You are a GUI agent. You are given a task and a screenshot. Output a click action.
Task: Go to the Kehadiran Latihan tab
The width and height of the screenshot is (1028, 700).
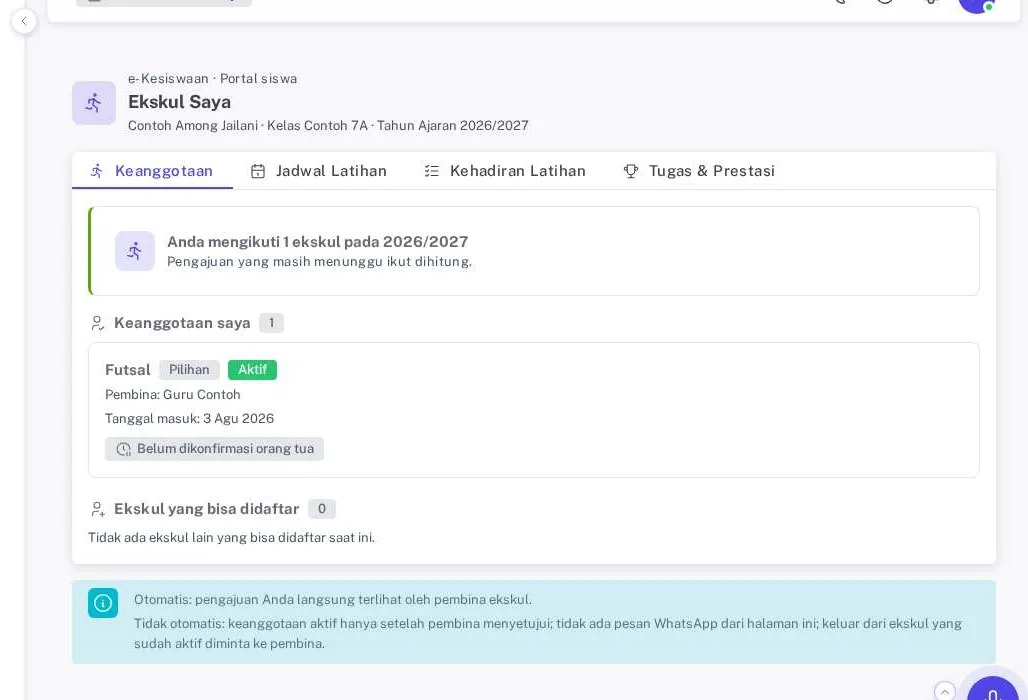(x=505, y=171)
